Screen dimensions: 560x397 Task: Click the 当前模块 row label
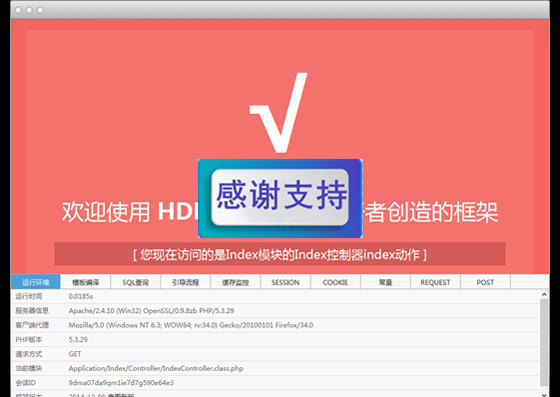tap(29, 368)
